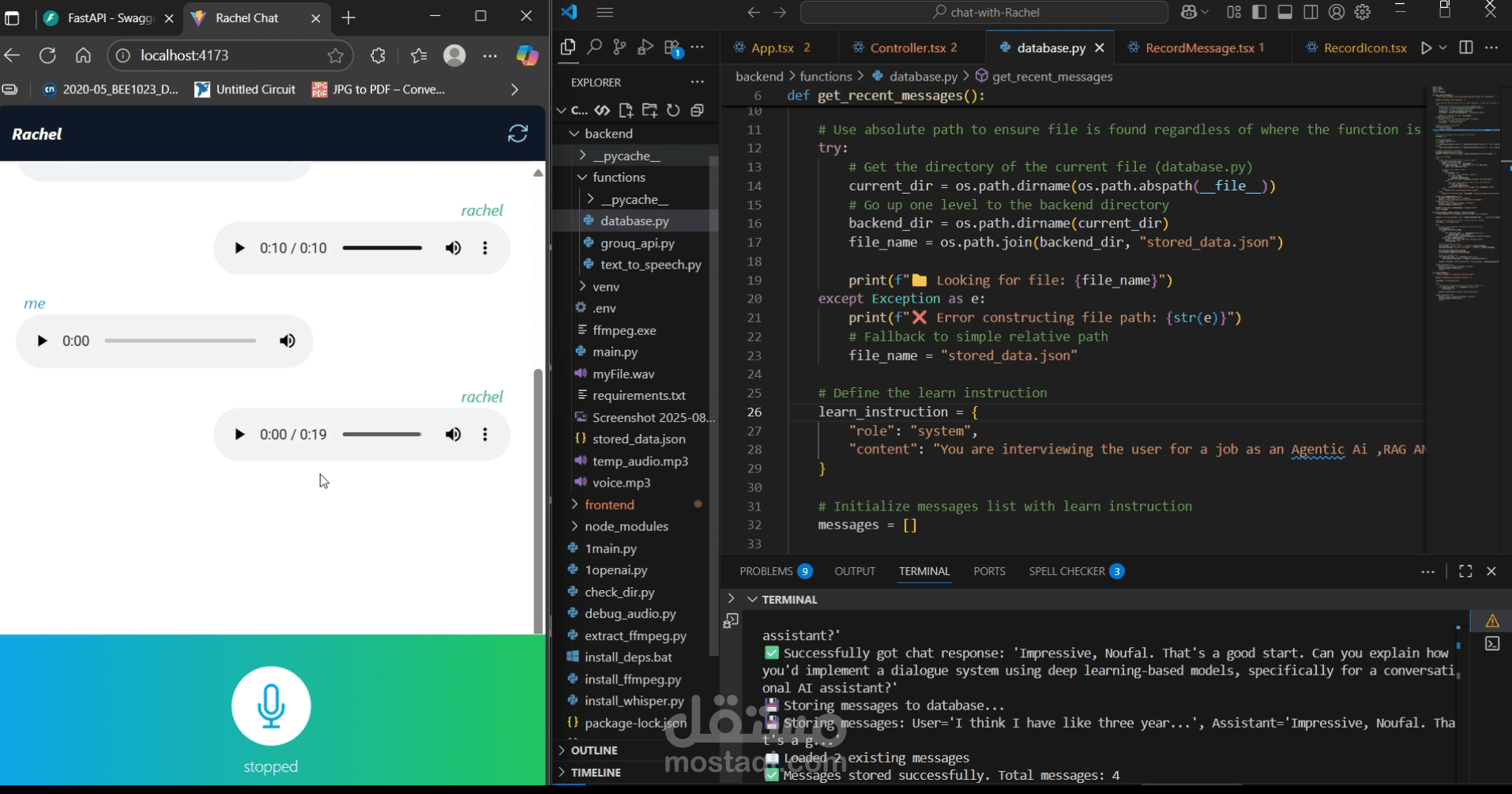Play the 0:10 rachel audio message
This screenshot has width=1512, height=794.
pos(239,248)
